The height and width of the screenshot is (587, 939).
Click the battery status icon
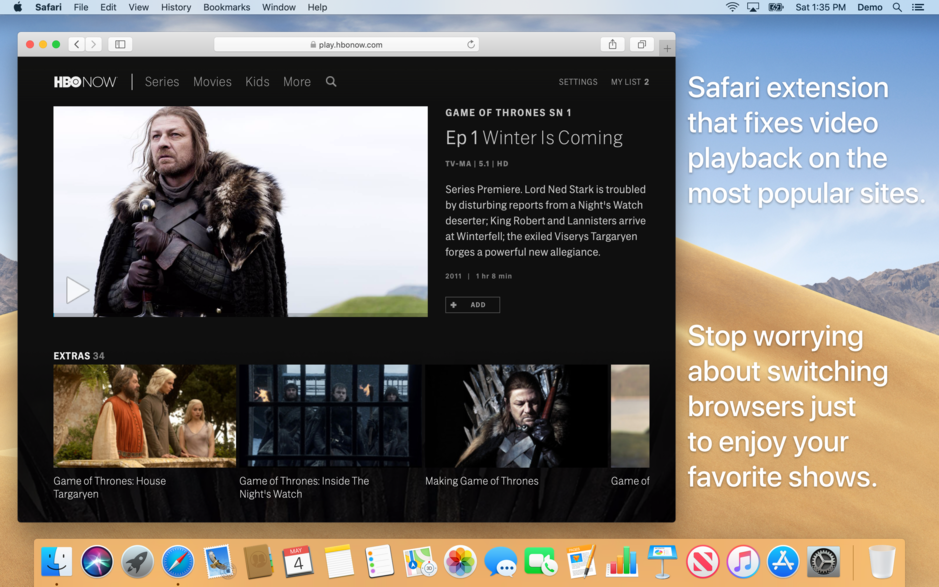point(776,7)
